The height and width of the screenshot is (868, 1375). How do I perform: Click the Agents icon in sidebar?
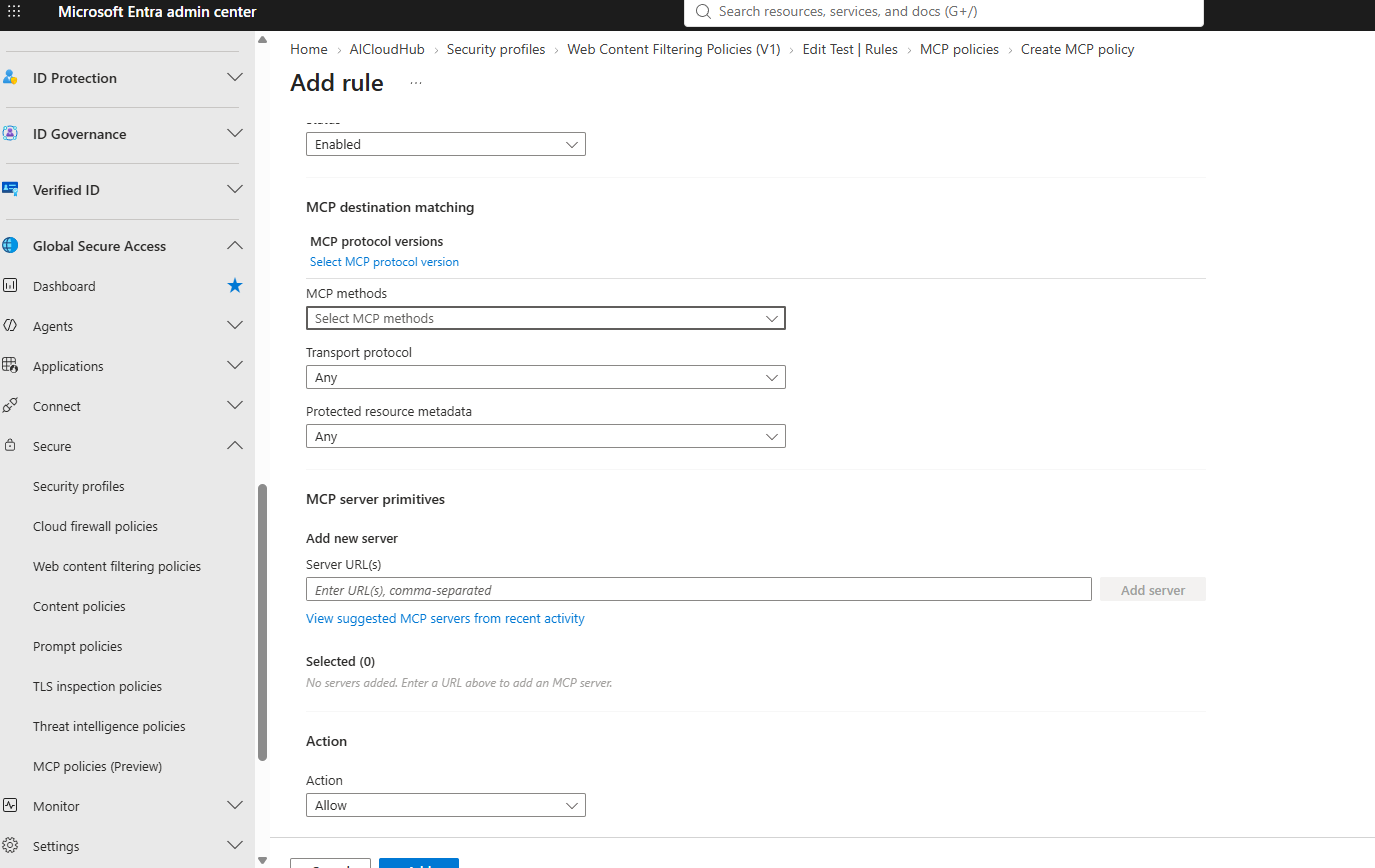tap(10, 326)
